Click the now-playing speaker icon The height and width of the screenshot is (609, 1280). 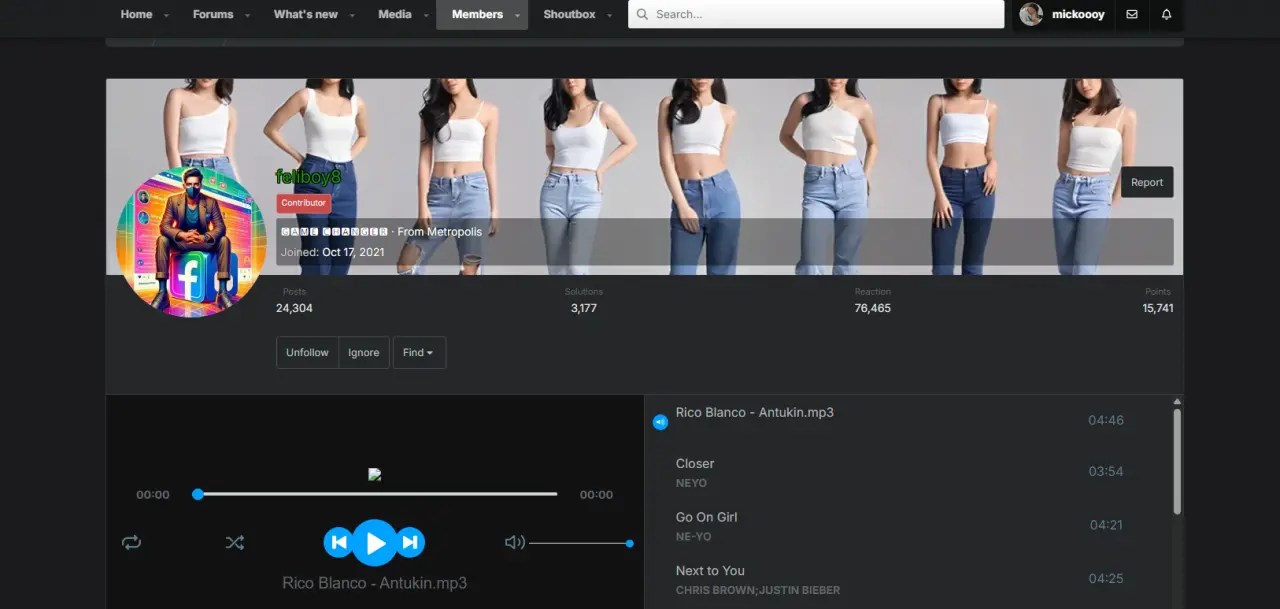(x=660, y=422)
